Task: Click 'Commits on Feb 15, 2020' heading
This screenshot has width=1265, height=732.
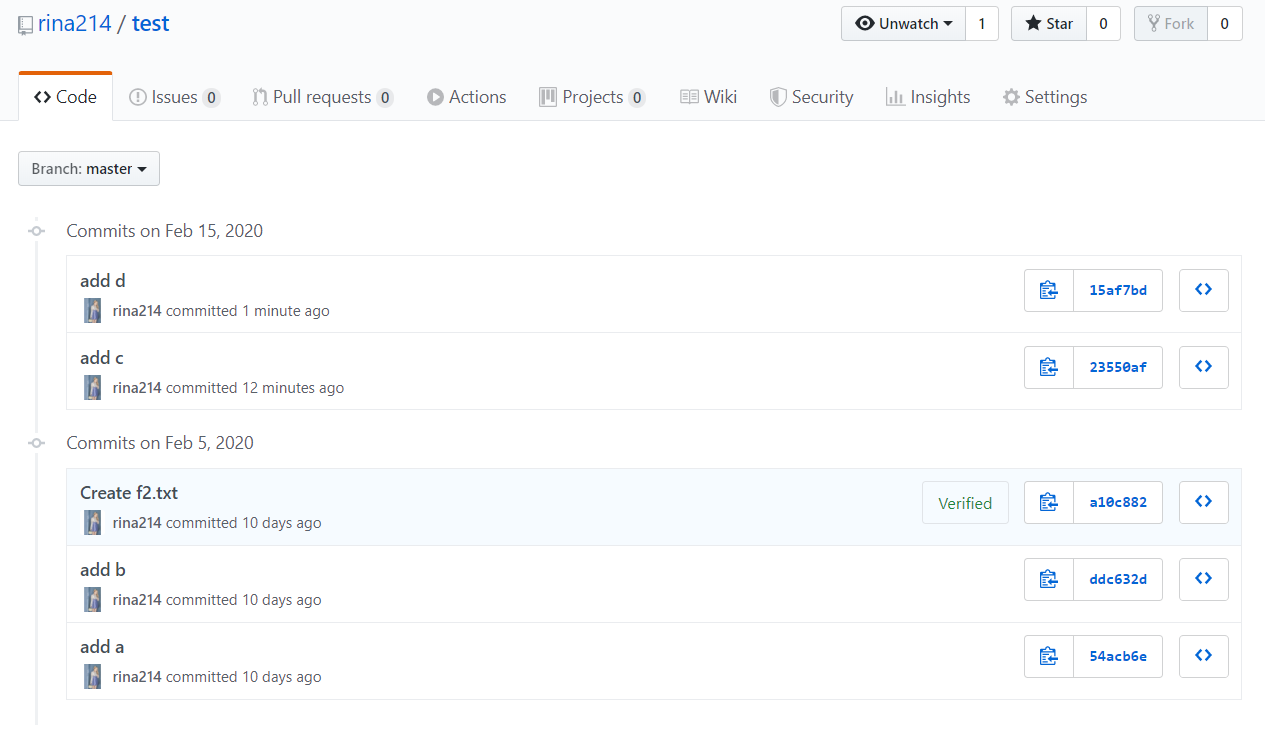Action: click(x=165, y=231)
